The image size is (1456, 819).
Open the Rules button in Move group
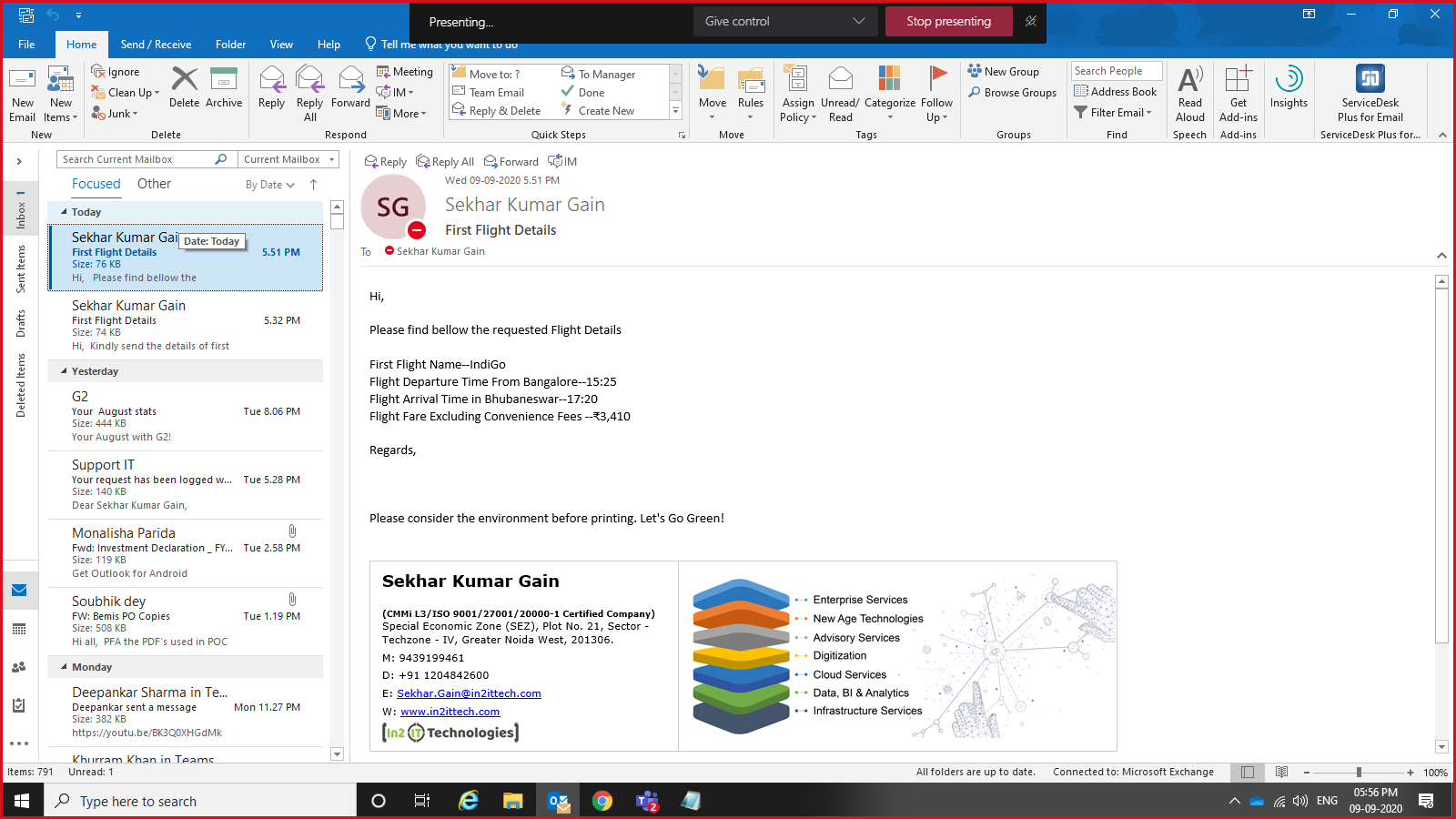[751, 94]
